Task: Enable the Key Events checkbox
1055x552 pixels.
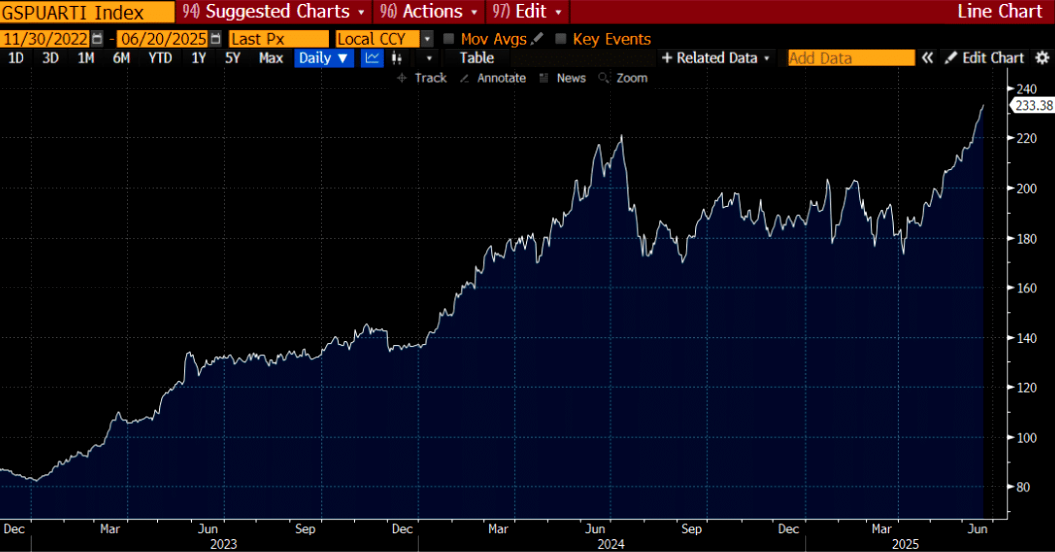Action: pos(561,39)
